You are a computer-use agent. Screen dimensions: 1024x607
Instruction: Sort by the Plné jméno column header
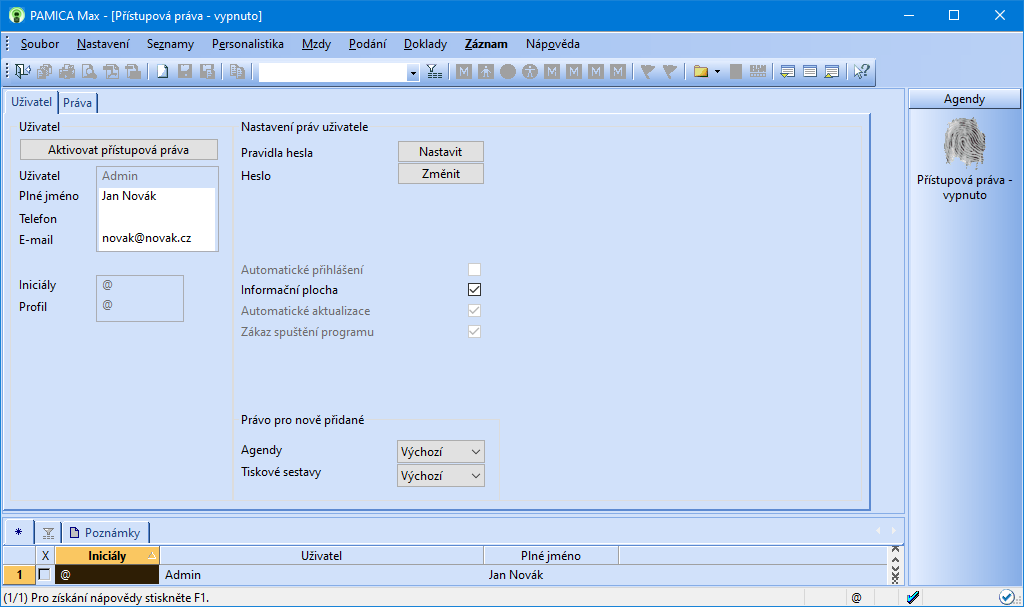tap(551, 556)
